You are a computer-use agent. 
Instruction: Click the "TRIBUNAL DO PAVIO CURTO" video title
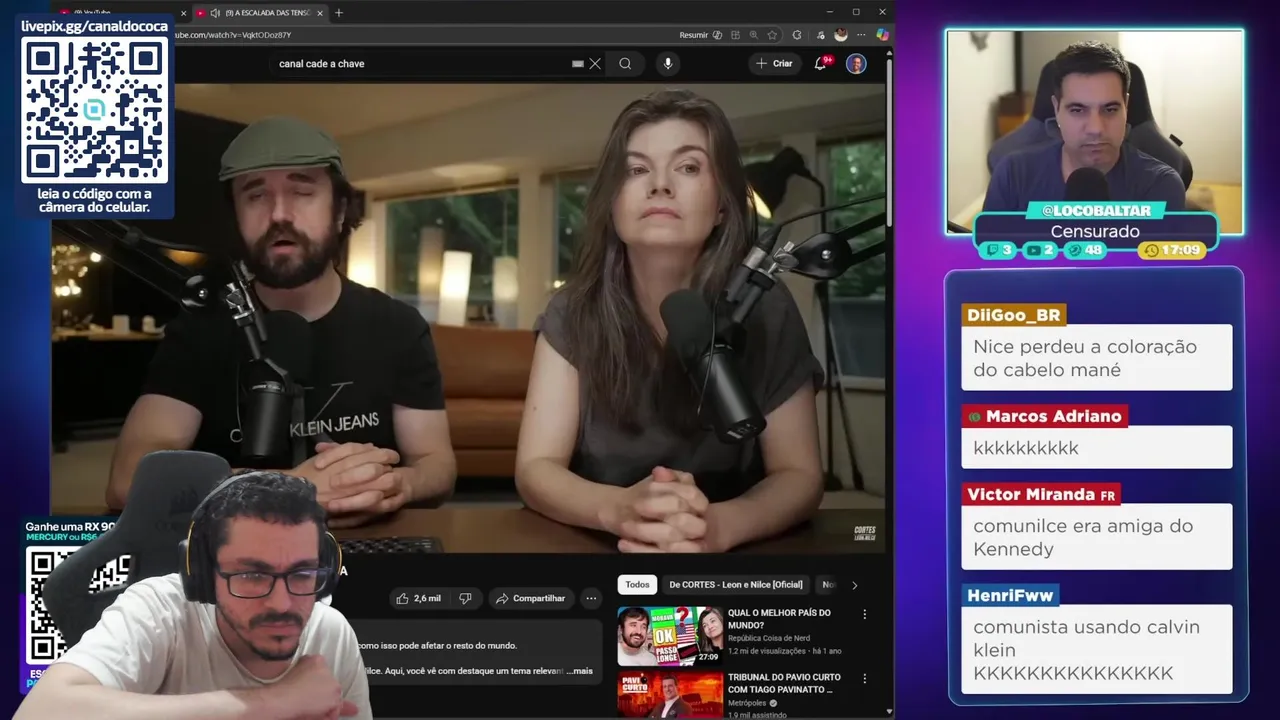(784, 683)
